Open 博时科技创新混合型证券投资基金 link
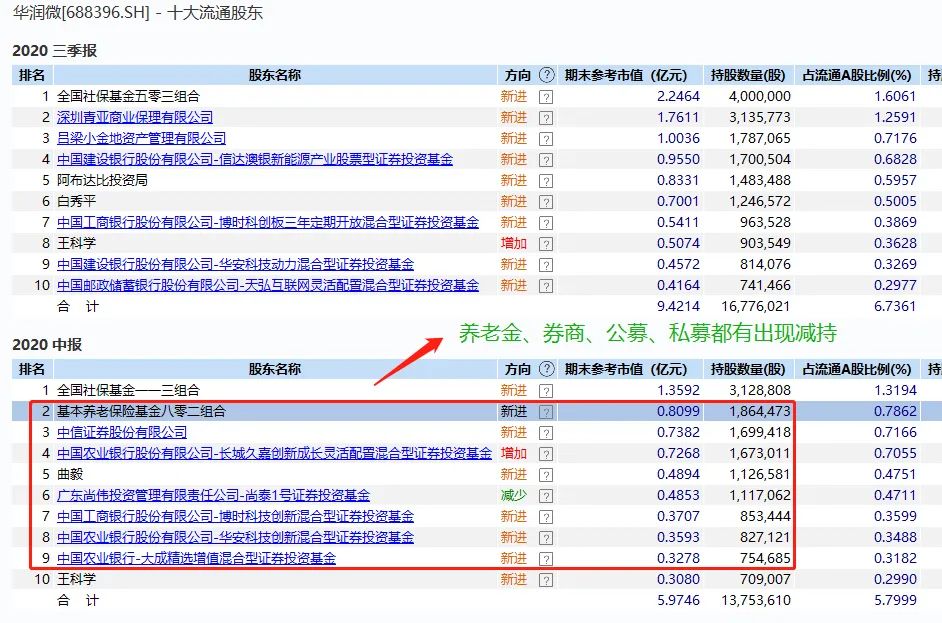This screenshot has width=942, height=623. [x=236, y=517]
